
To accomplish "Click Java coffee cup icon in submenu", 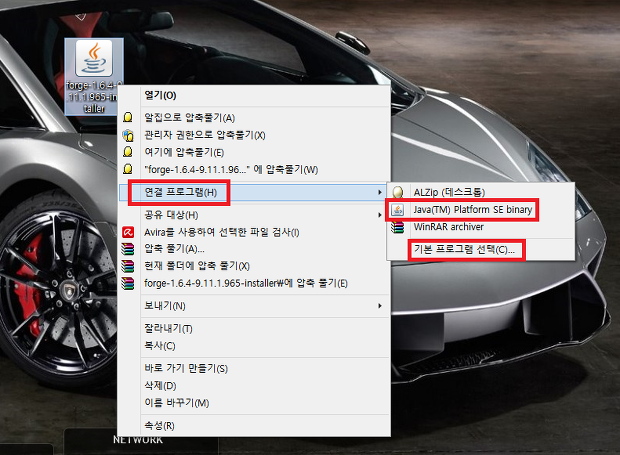I will (397, 210).
